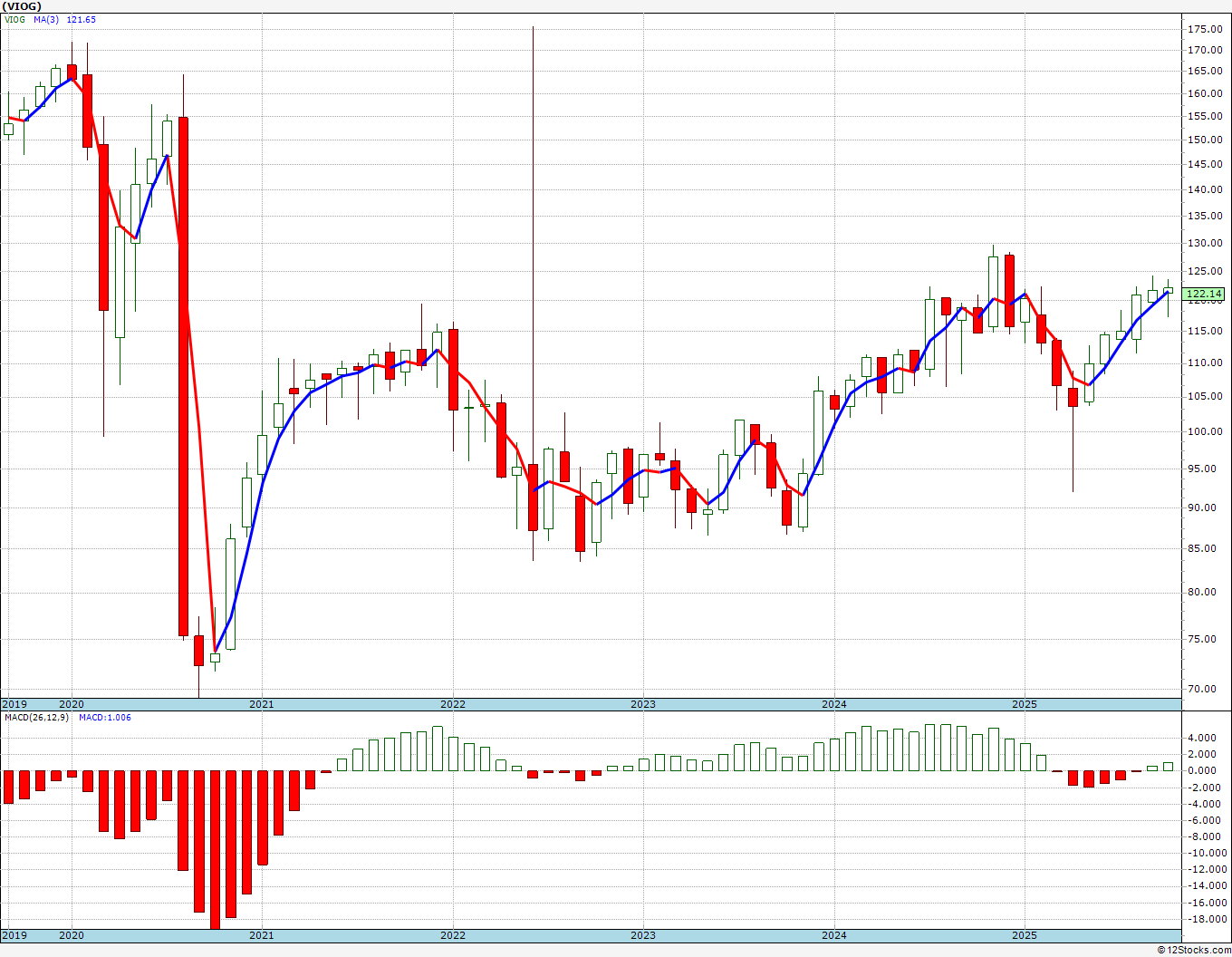This screenshot has width=1232, height=957.
Task: Click 2021 on the price chart time axis
Action: (x=261, y=704)
